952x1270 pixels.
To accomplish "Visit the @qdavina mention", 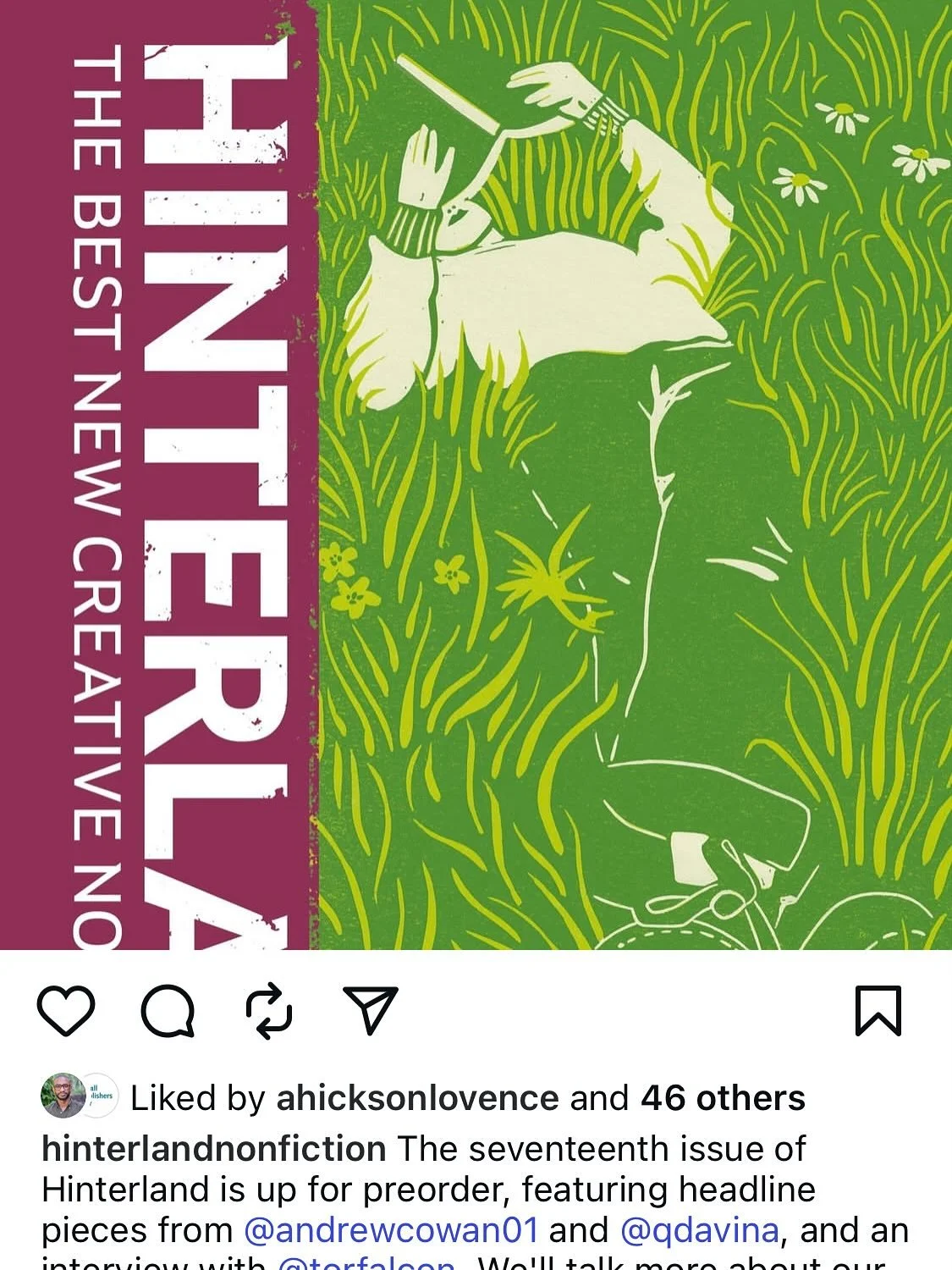I will pos(699,1230).
